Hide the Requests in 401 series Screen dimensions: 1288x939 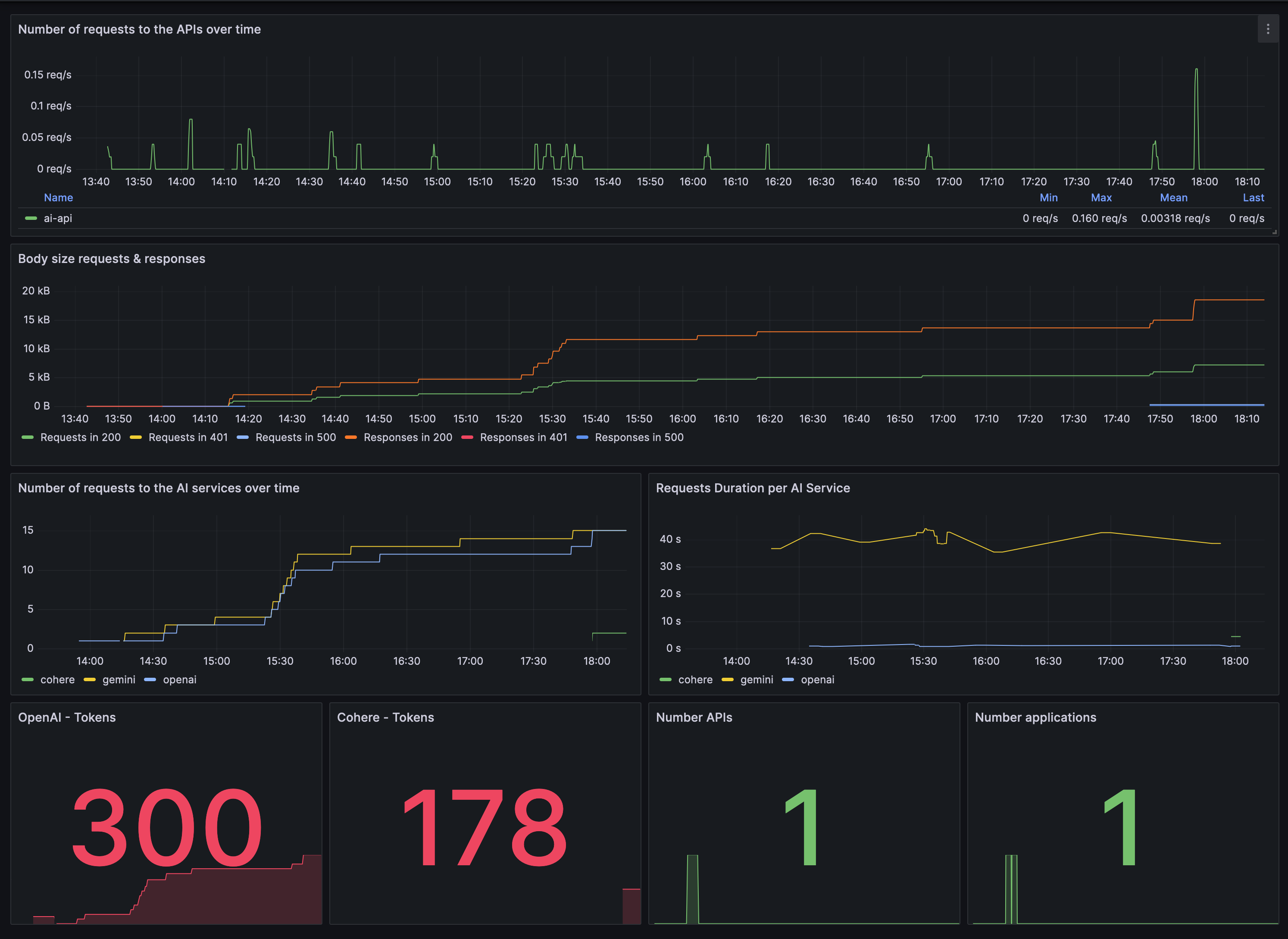[x=188, y=438]
